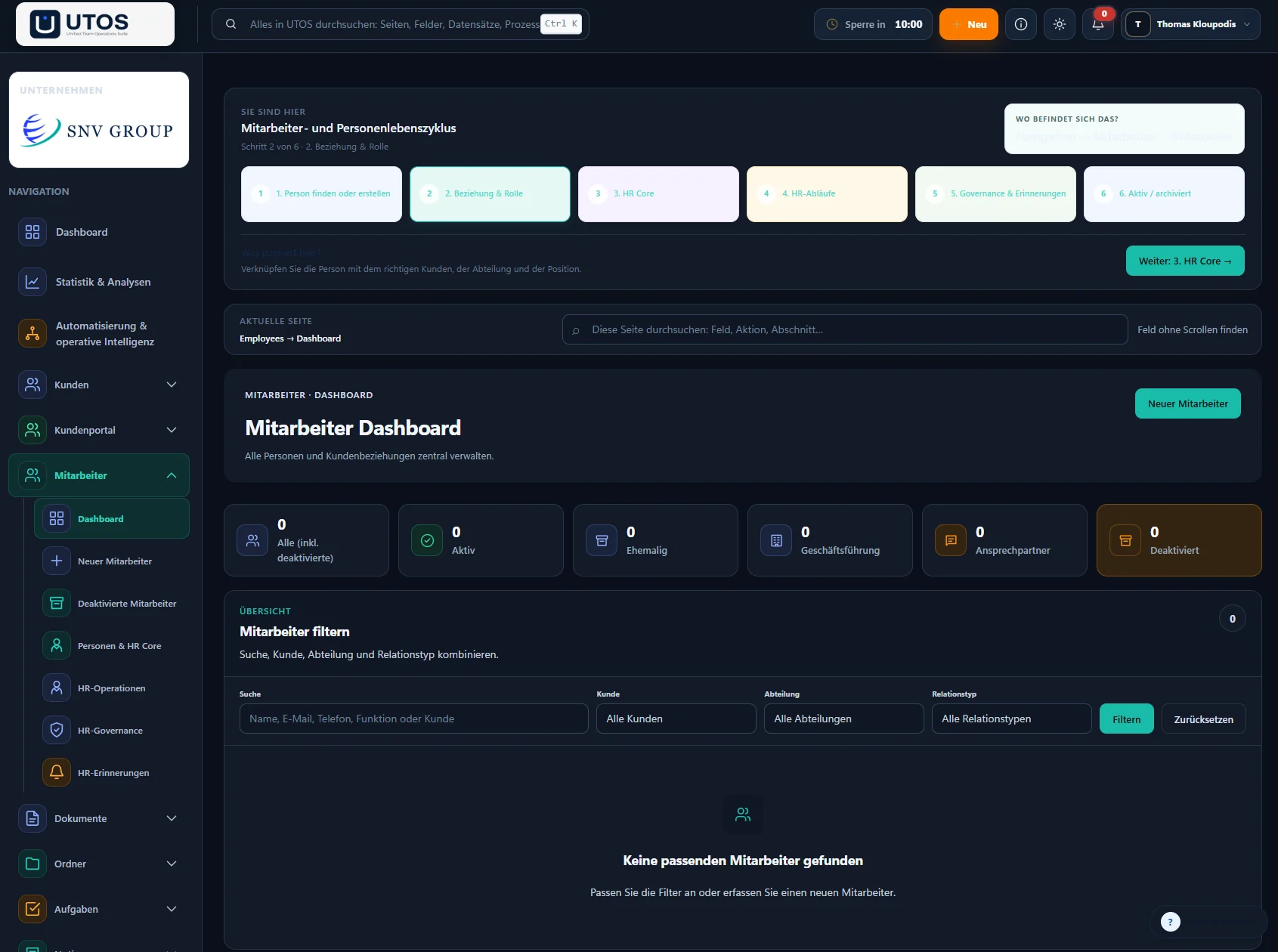Click the Ansprechpartner message stat icon
Screen dimensions: 1278x952
[951, 540]
